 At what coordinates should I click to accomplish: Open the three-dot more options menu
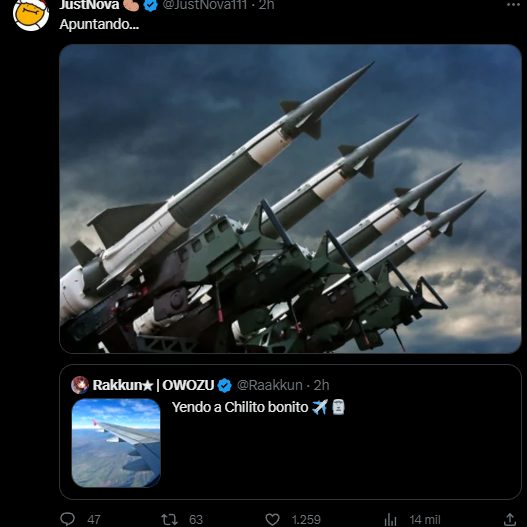click(x=513, y=5)
